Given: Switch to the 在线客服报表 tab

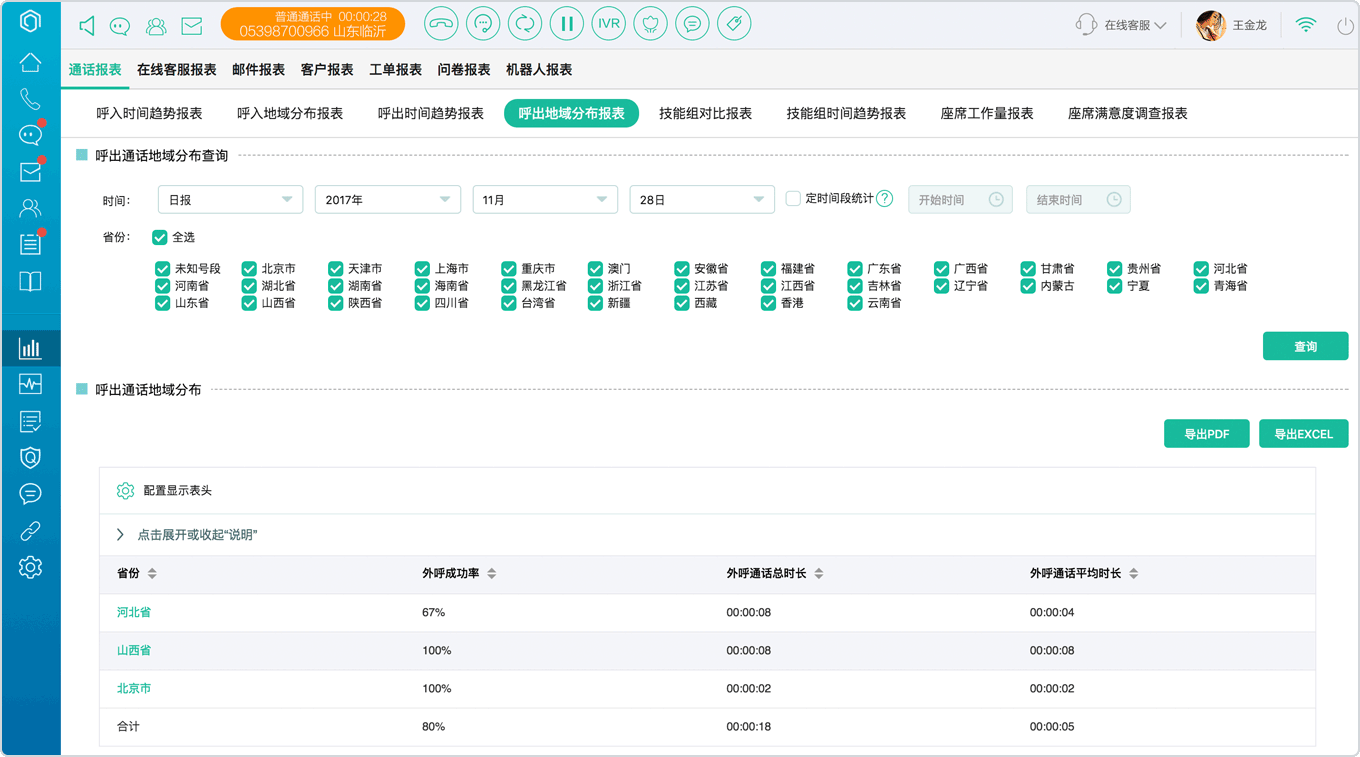Looking at the screenshot, I should point(177,70).
